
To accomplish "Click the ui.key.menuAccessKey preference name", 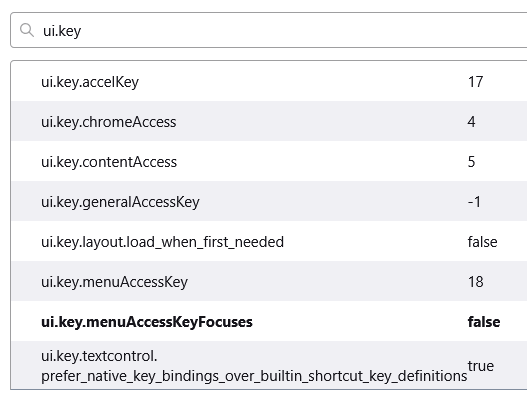I will coord(114,282).
